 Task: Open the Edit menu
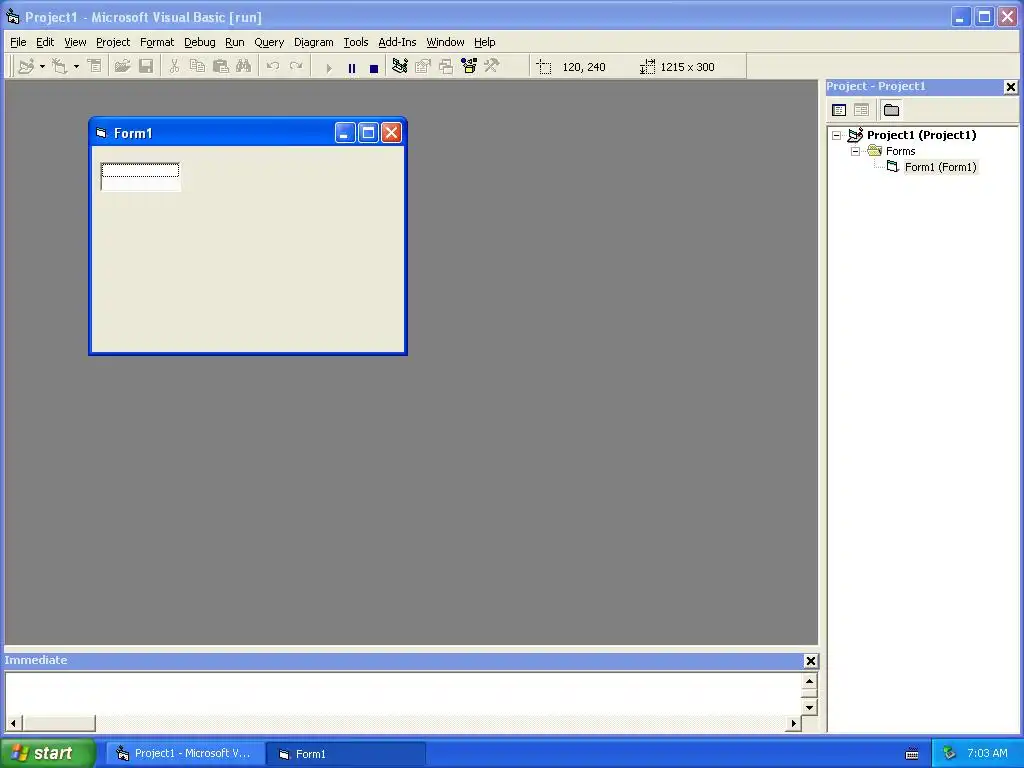point(45,42)
